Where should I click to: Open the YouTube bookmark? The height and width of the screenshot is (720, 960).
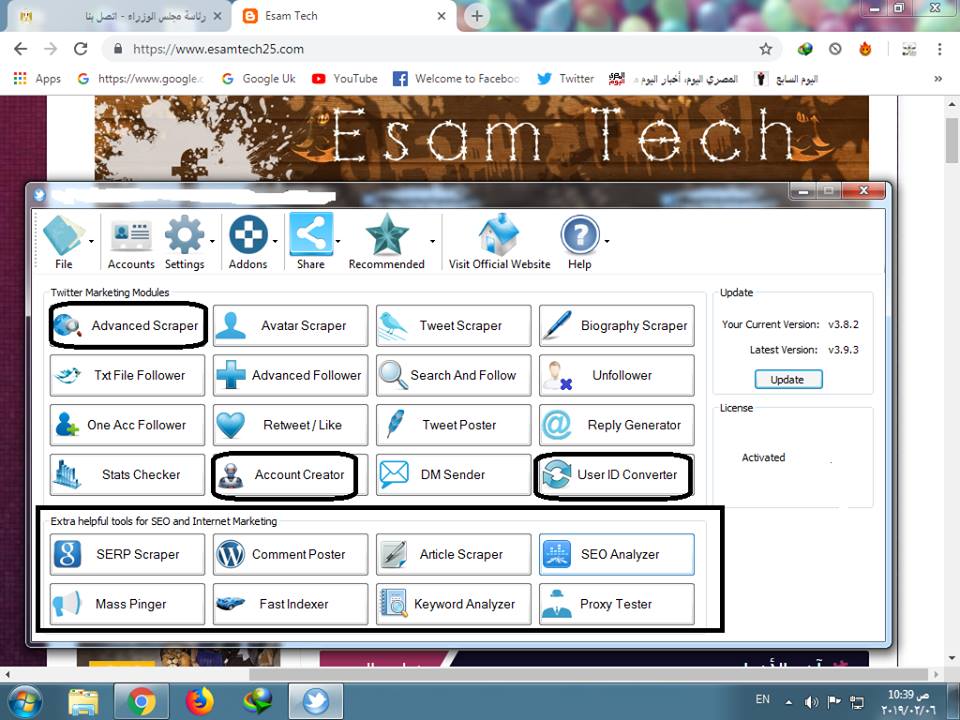click(345, 79)
